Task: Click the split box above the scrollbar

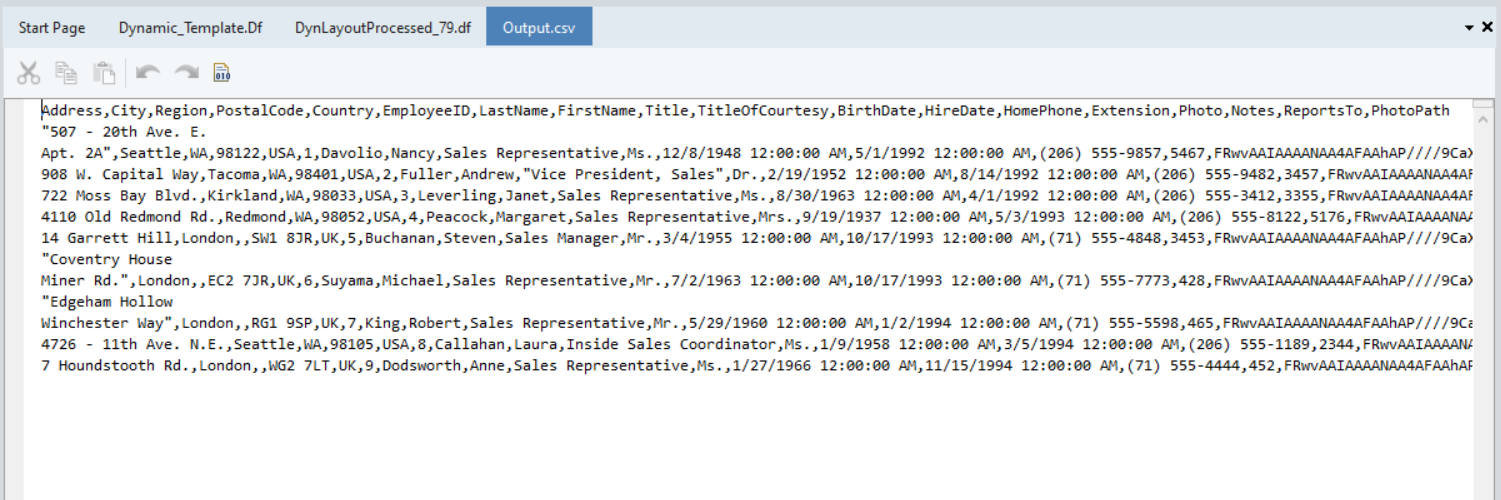Action: 1484,103
